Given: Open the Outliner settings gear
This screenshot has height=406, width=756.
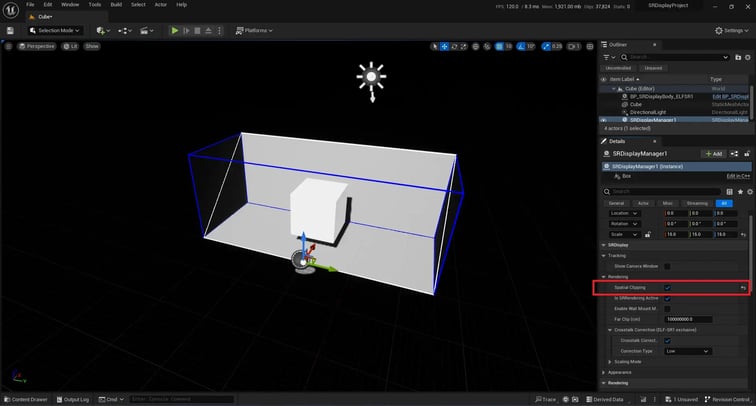Looking at the screenshot, I should [748, 57].
